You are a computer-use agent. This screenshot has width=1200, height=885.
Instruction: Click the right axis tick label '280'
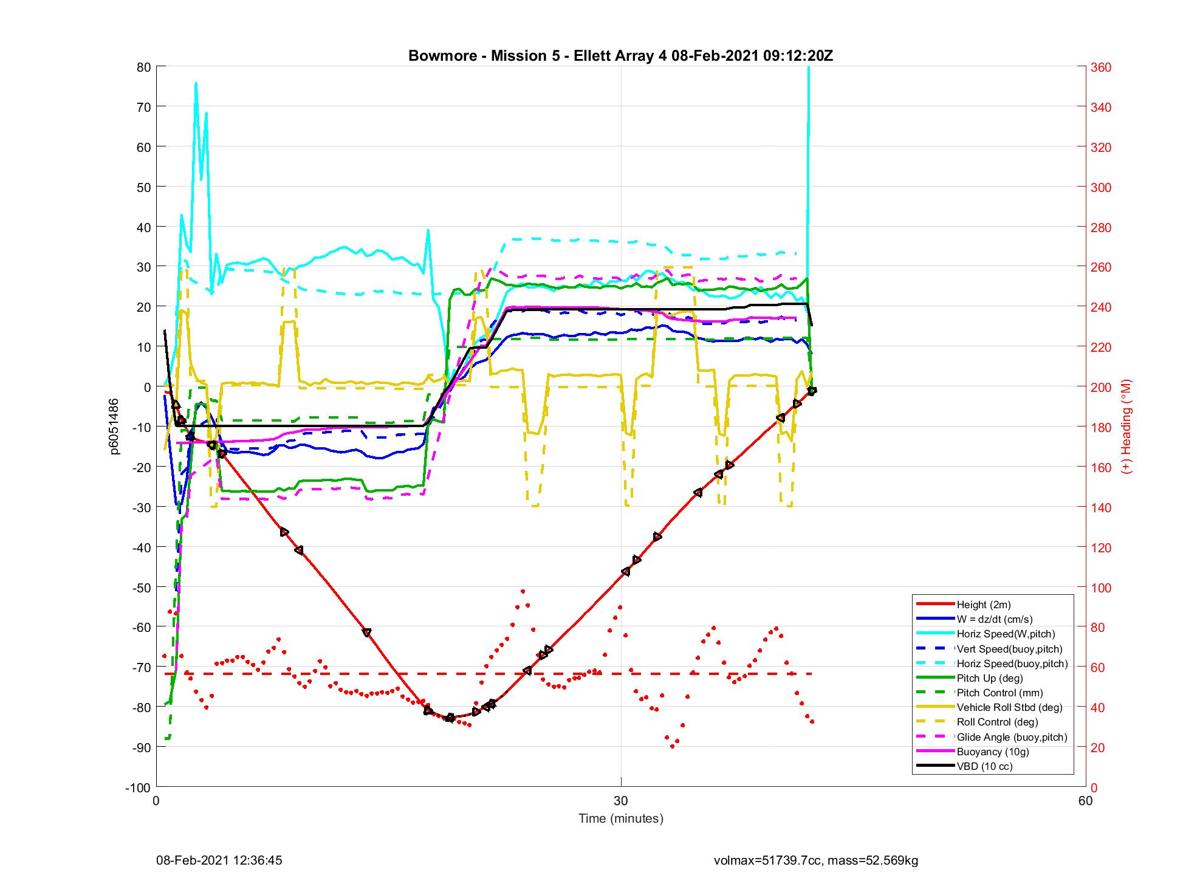coord(1100,227)
